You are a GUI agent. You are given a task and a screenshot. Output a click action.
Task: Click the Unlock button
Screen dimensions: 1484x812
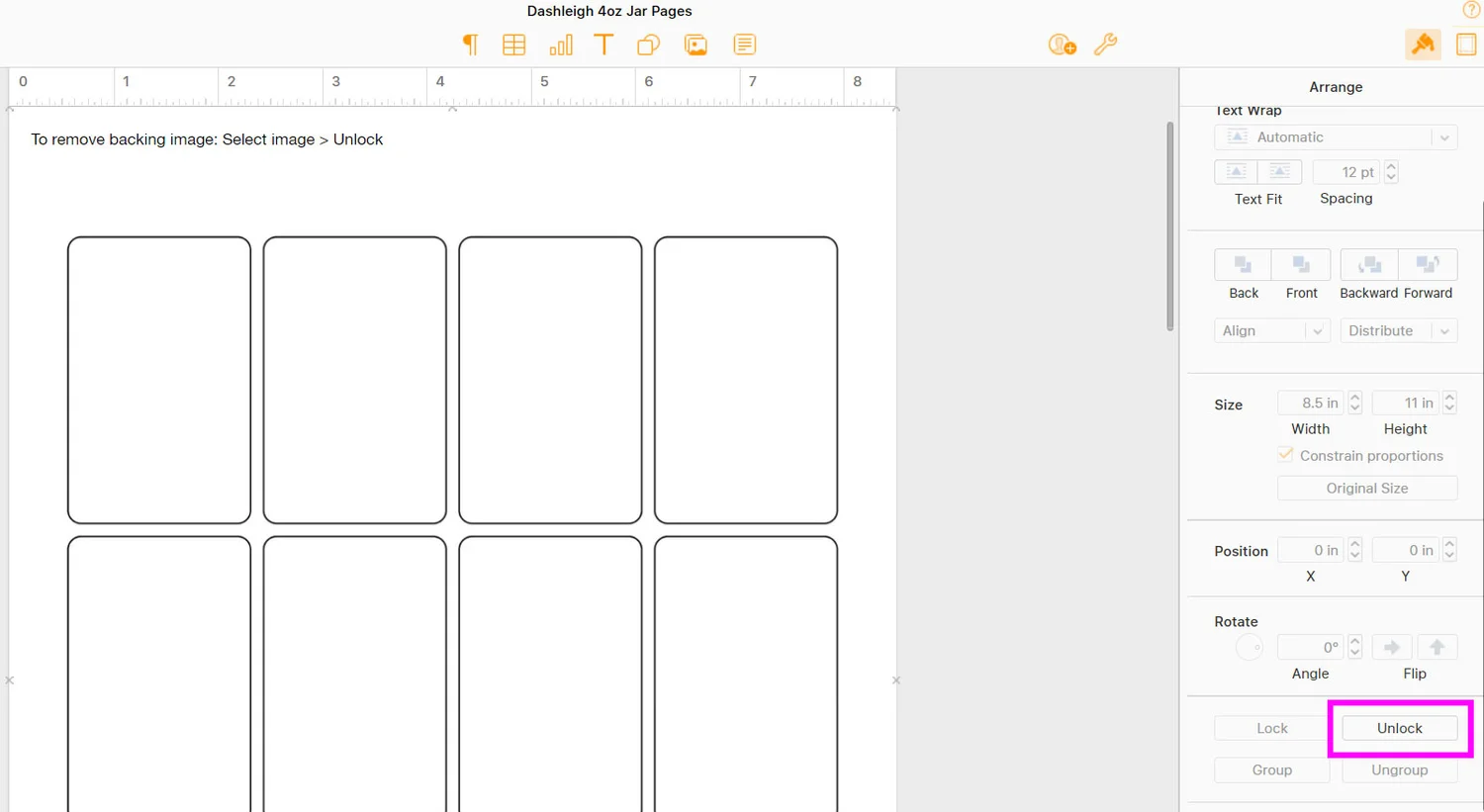pyautogui.click(x=1399, y=728)
